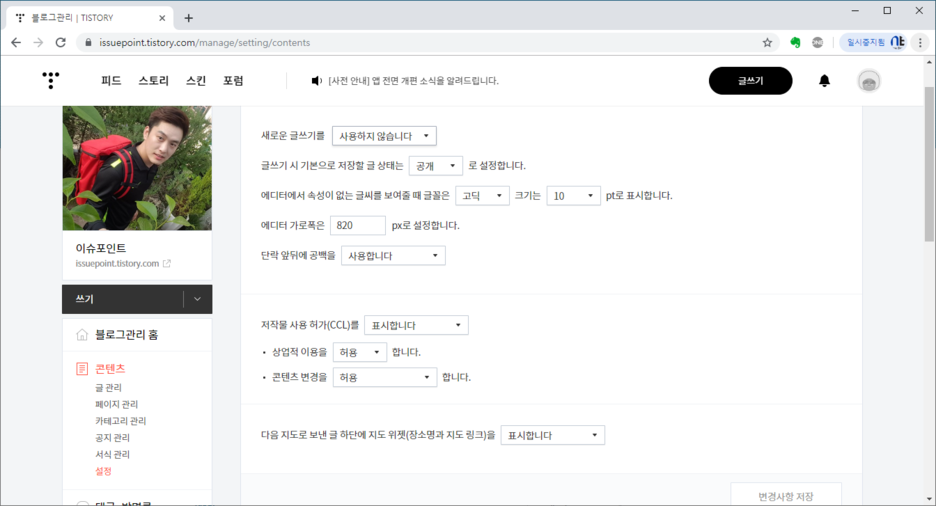Open the font size 10 dropdown
This screenshot has height=506, width=936.
(x=574, y=196)
